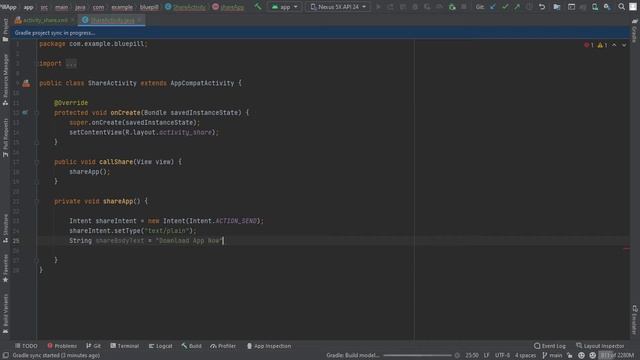Open the TODO tool window

click(x=26, y=346)
